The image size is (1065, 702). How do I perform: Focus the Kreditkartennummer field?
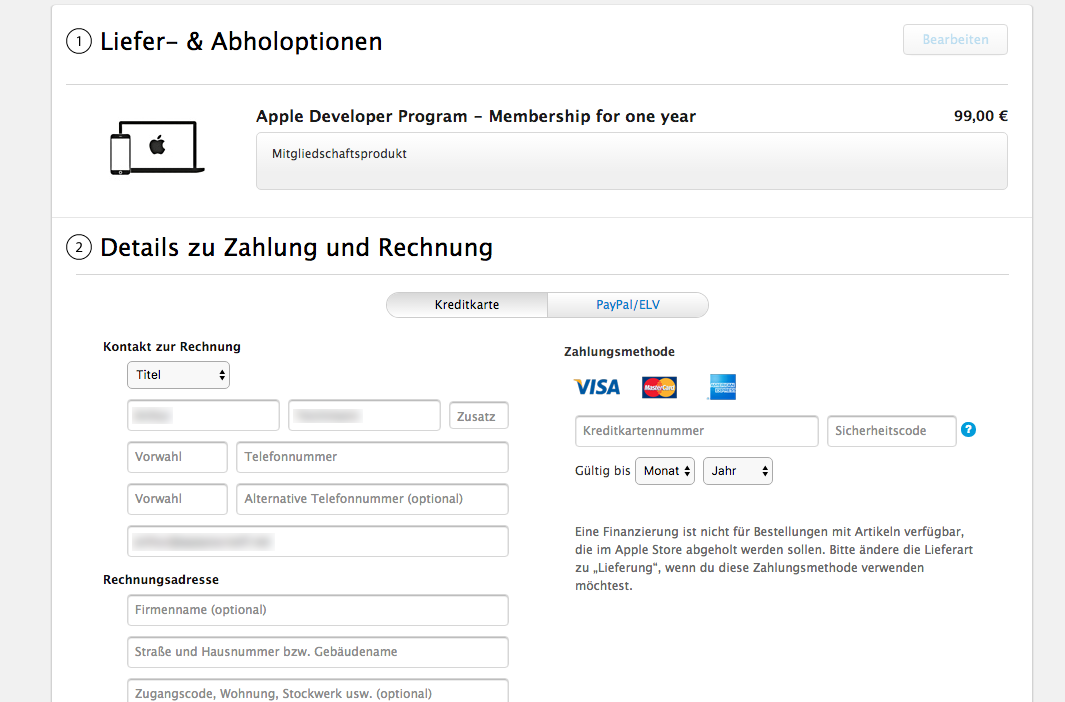pyautogui.click(x=696, y=431)
